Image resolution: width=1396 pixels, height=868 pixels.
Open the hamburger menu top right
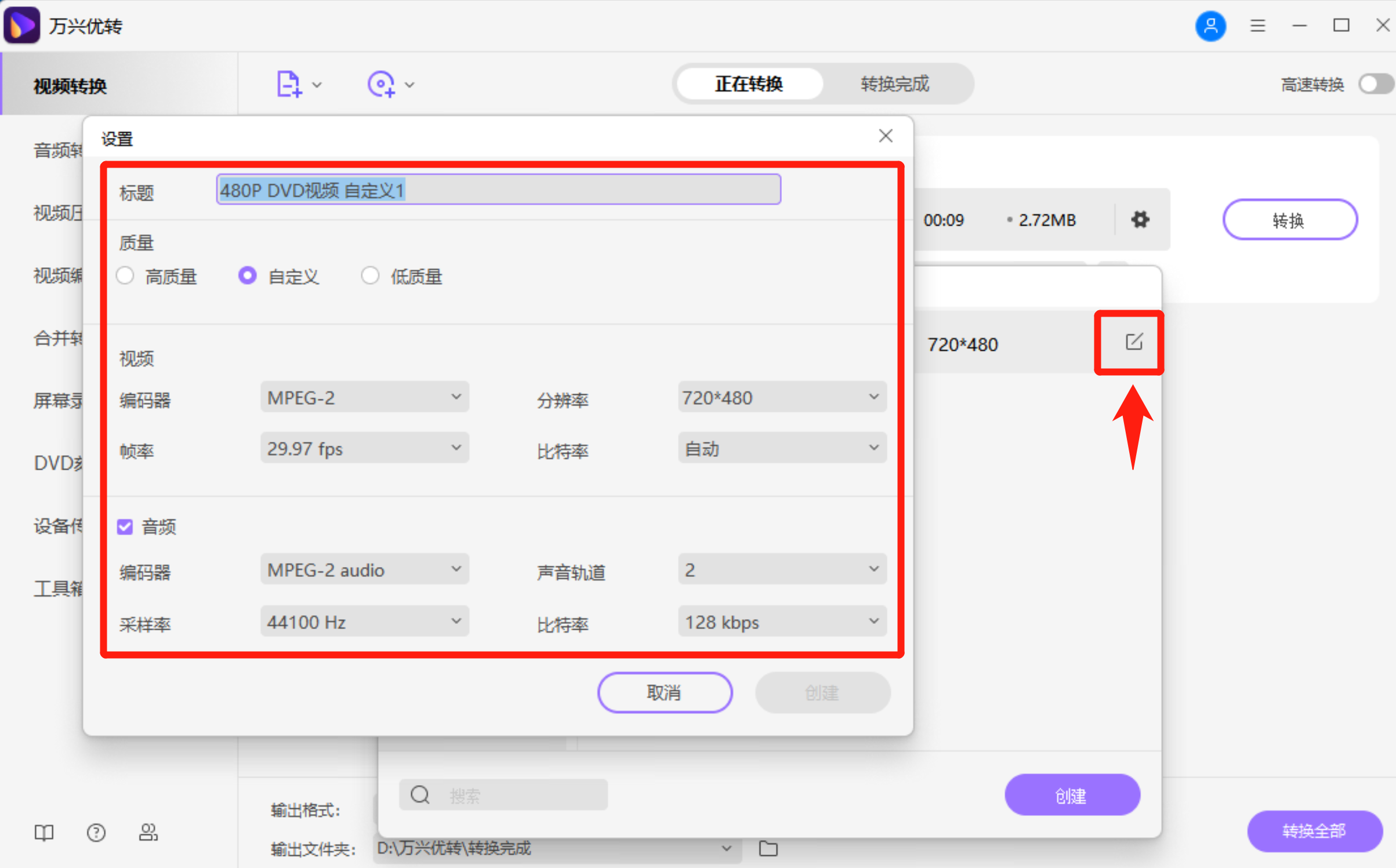point(1257,26)
